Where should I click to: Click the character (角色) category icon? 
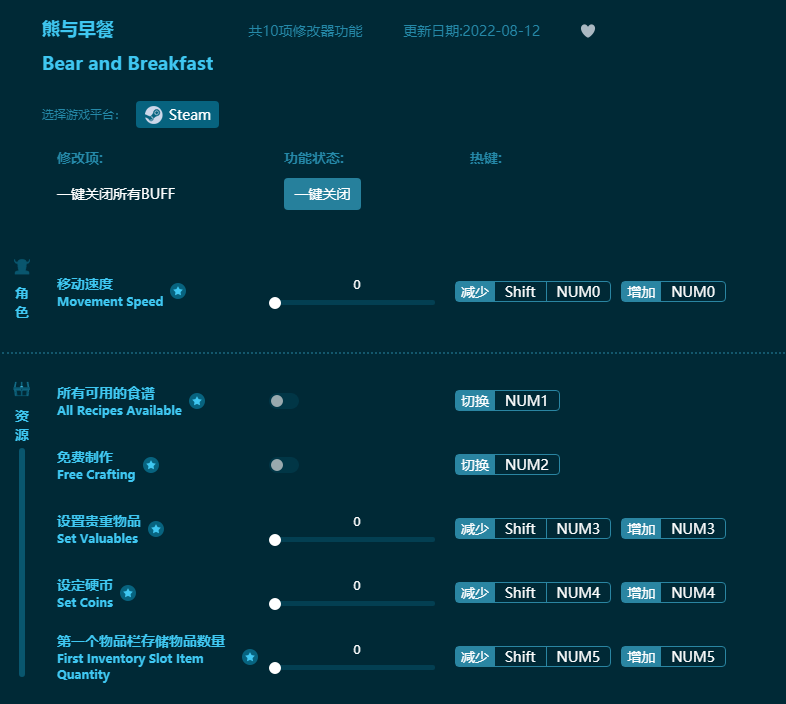(22, 267)
